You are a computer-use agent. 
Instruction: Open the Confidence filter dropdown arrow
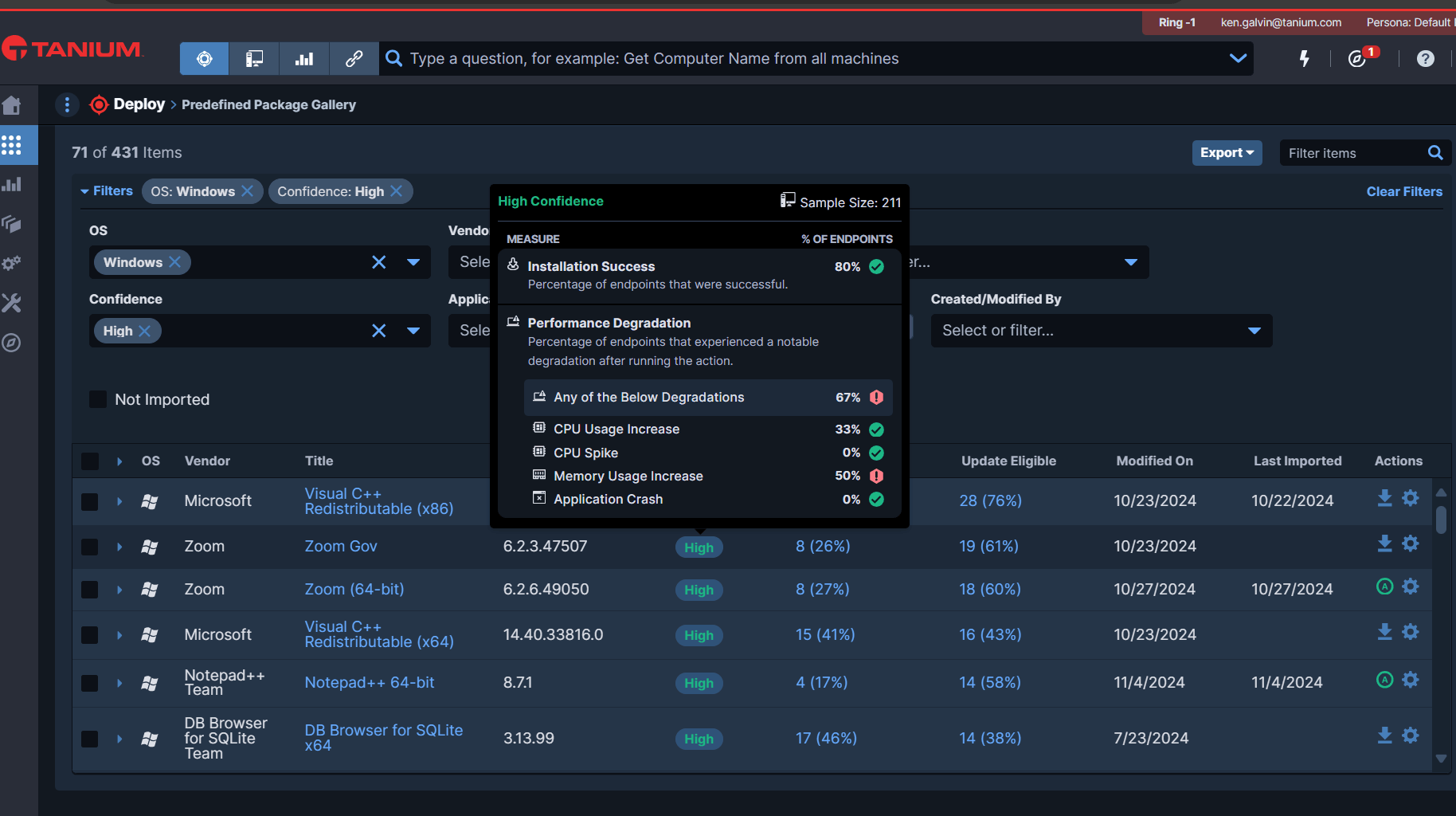point(413,331)
